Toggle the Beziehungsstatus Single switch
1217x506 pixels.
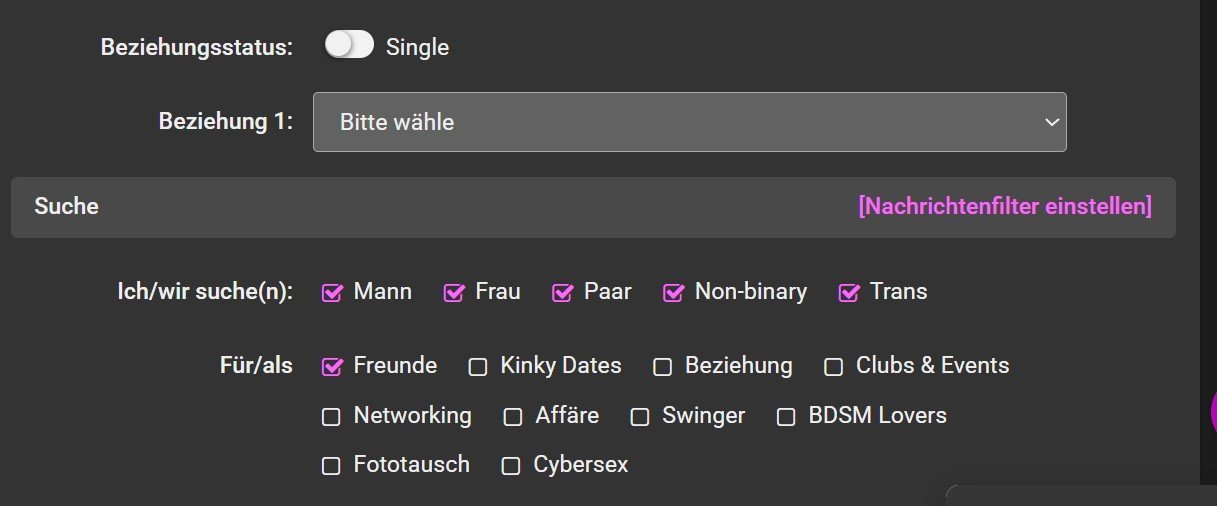coord(349,46)
